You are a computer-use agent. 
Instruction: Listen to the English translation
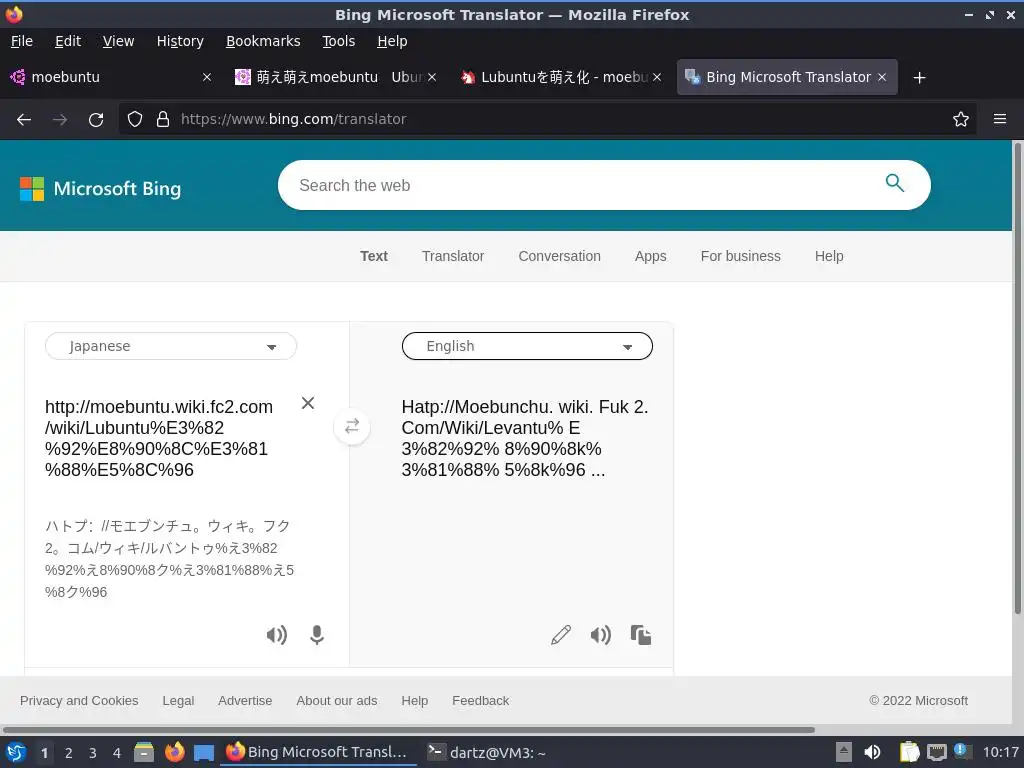click(x=601, y=635)
